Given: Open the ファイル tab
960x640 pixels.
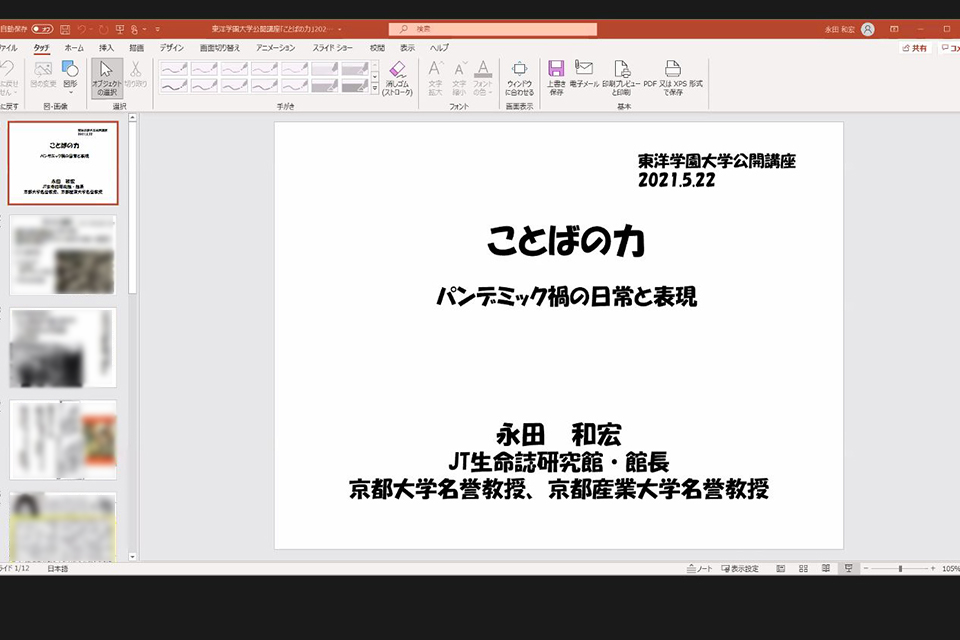Looking at the screenshot, I should 9,48.
